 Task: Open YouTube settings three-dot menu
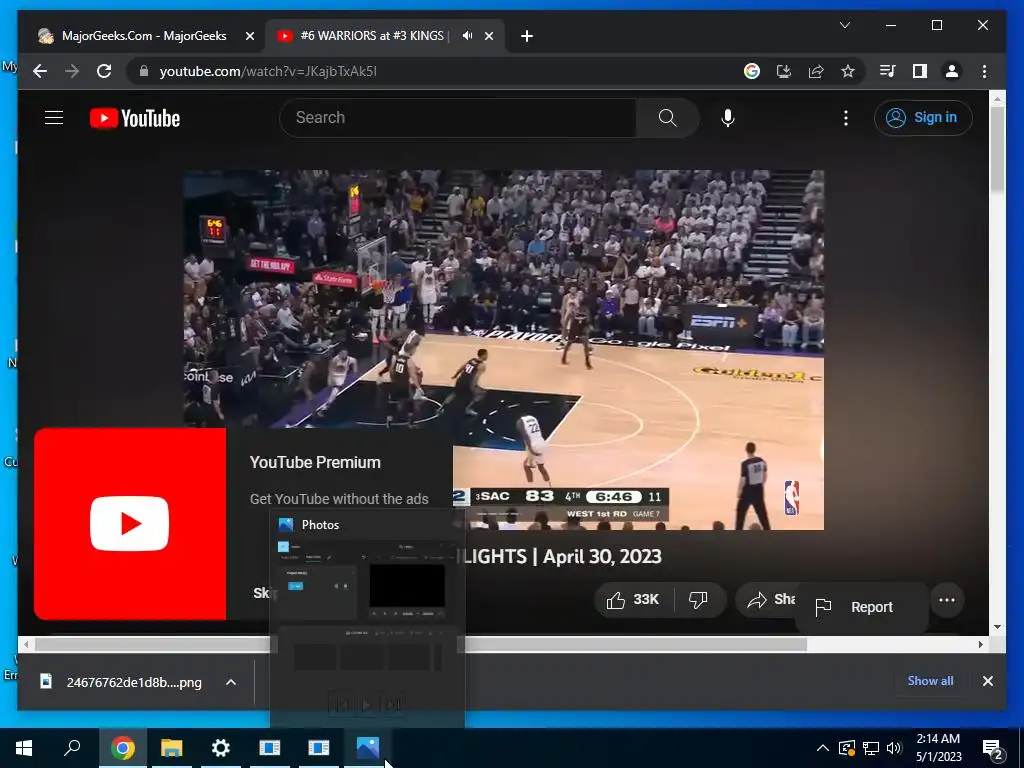click(x=846, y=118)
